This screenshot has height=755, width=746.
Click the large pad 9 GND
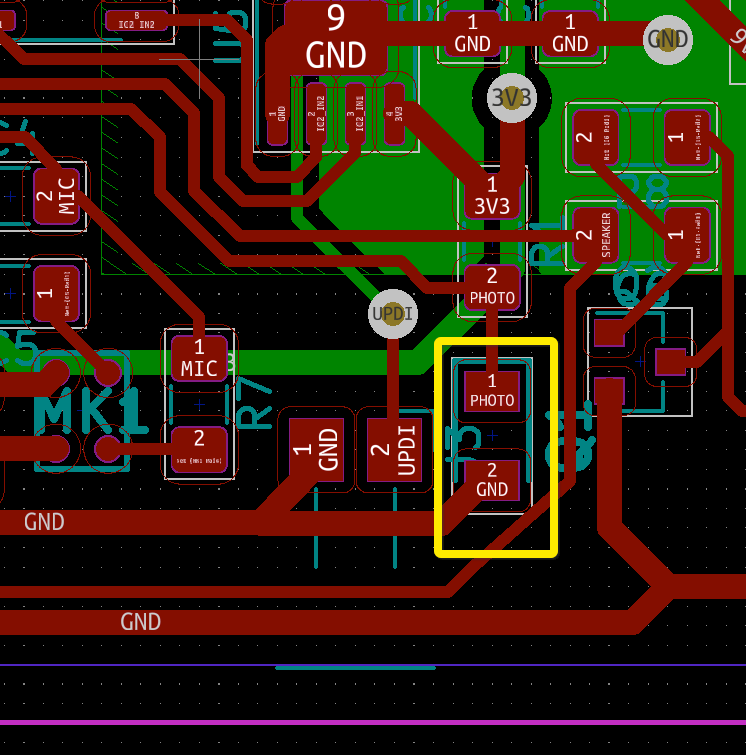pyautogui.click(x=336, y=38)
